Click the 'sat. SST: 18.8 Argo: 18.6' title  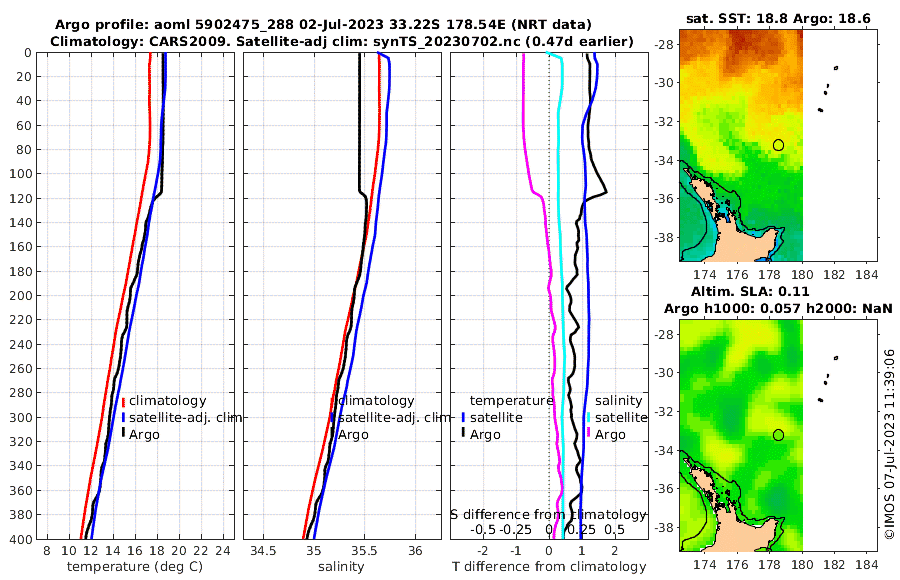coord(778,18)
